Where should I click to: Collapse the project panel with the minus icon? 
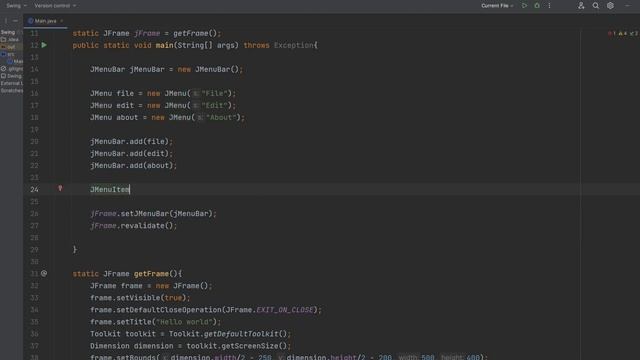tap(15, 21)
